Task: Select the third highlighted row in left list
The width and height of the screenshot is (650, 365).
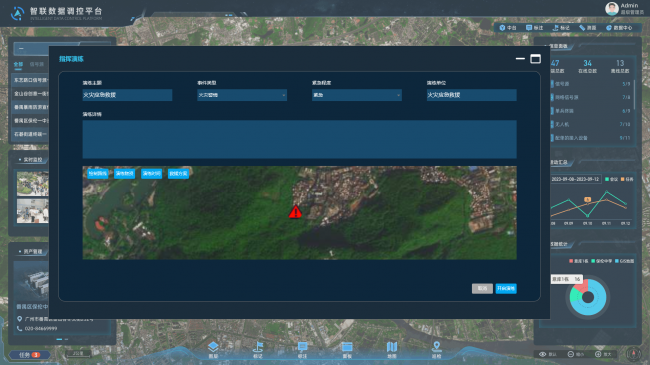Action: point(31,107)
